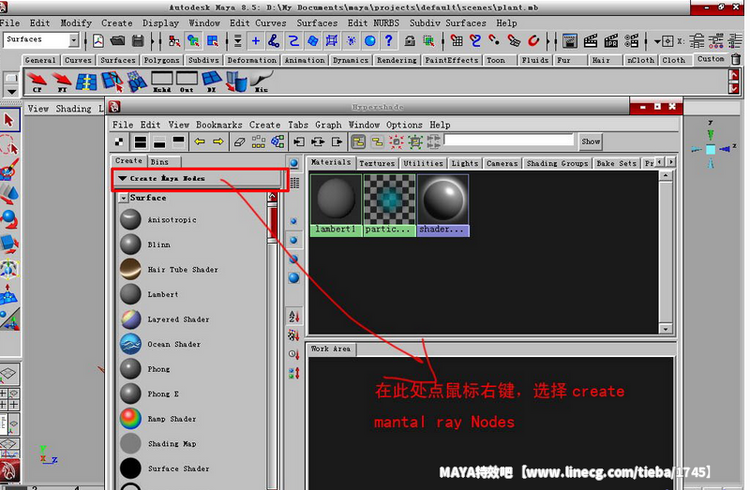Clear the Hypershade graph with eraser icon
750x490 pixels.
pyautogui.click(x=240, y=142)
